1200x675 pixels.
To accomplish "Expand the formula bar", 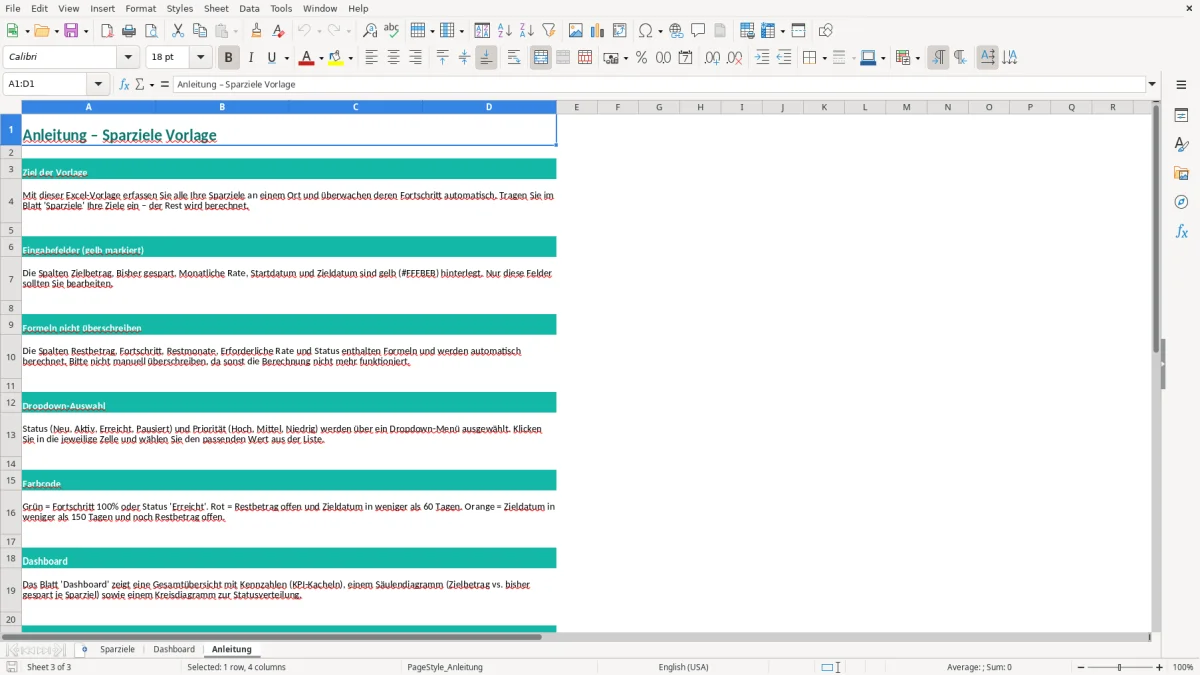I will [1152, 84].
